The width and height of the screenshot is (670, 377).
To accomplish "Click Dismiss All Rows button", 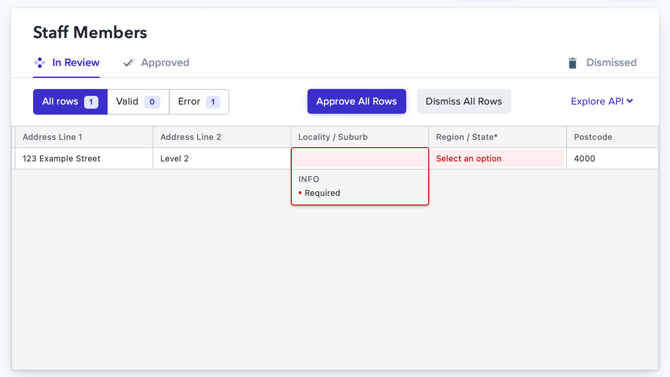I will (x=464, y=101).
